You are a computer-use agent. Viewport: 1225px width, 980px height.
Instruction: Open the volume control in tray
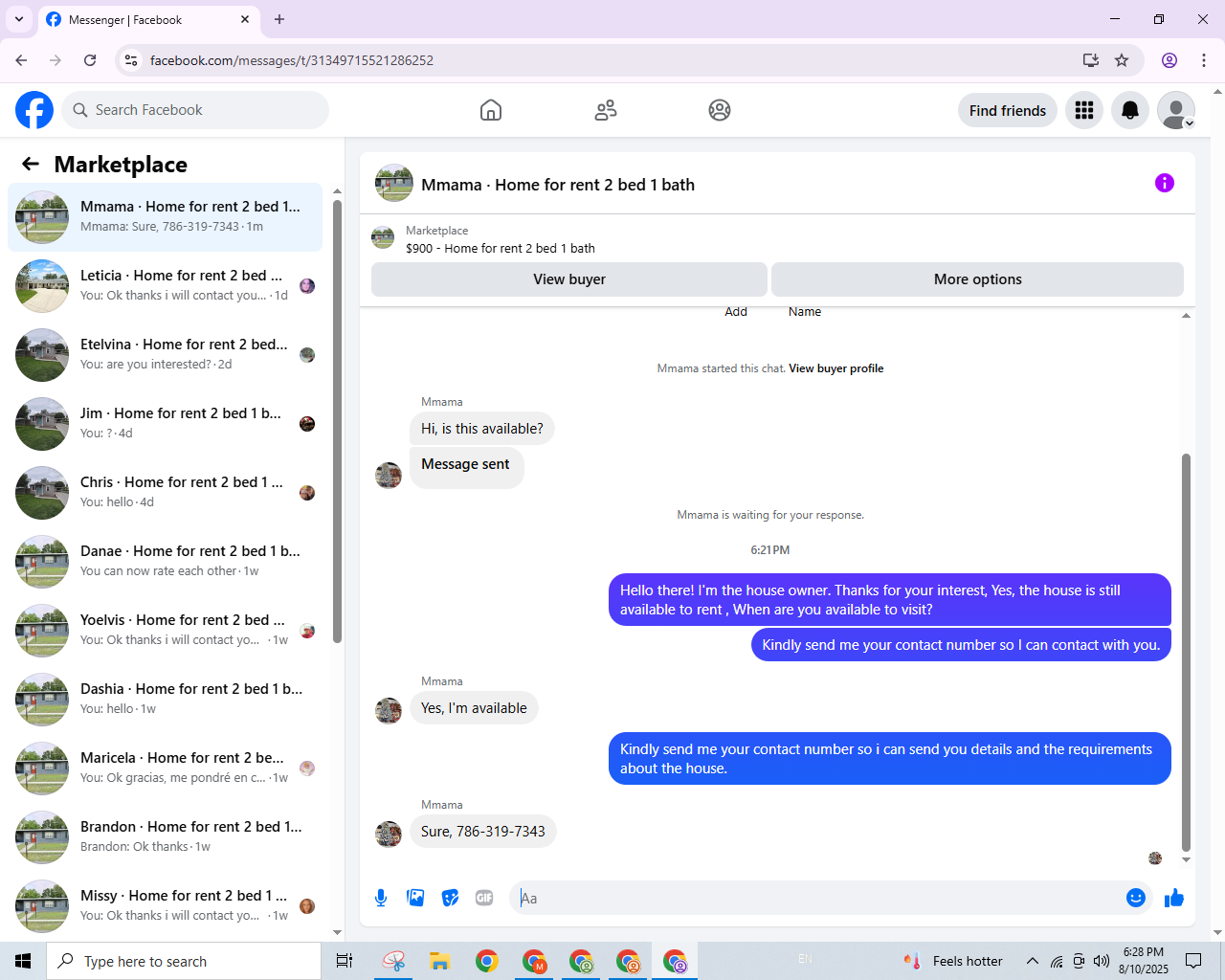click(x=1102, y=961)
